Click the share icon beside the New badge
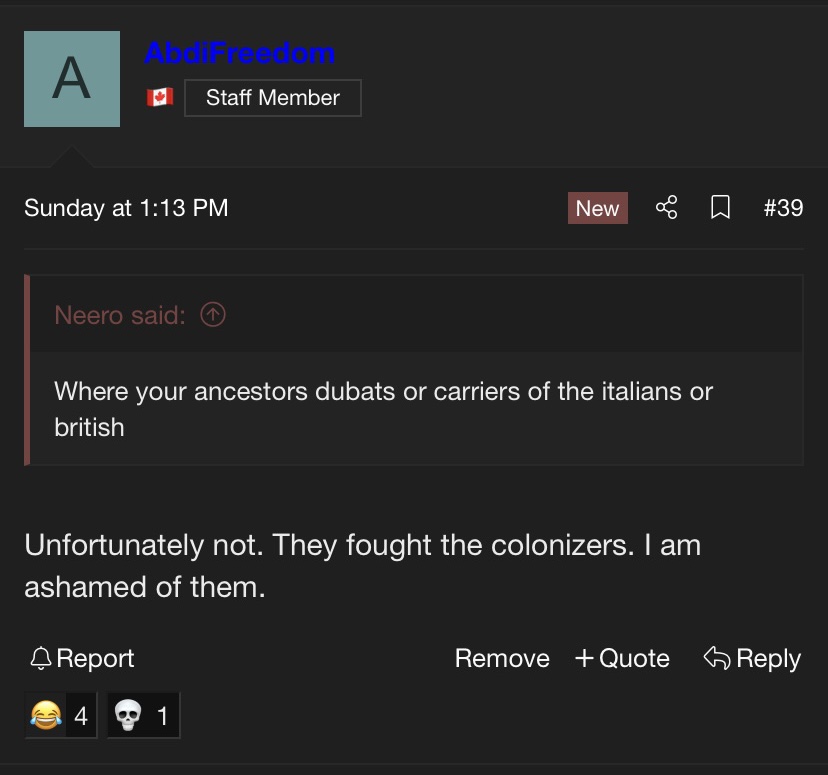The width and height of the screenshot is (828, 775). [x=666, y=207]
